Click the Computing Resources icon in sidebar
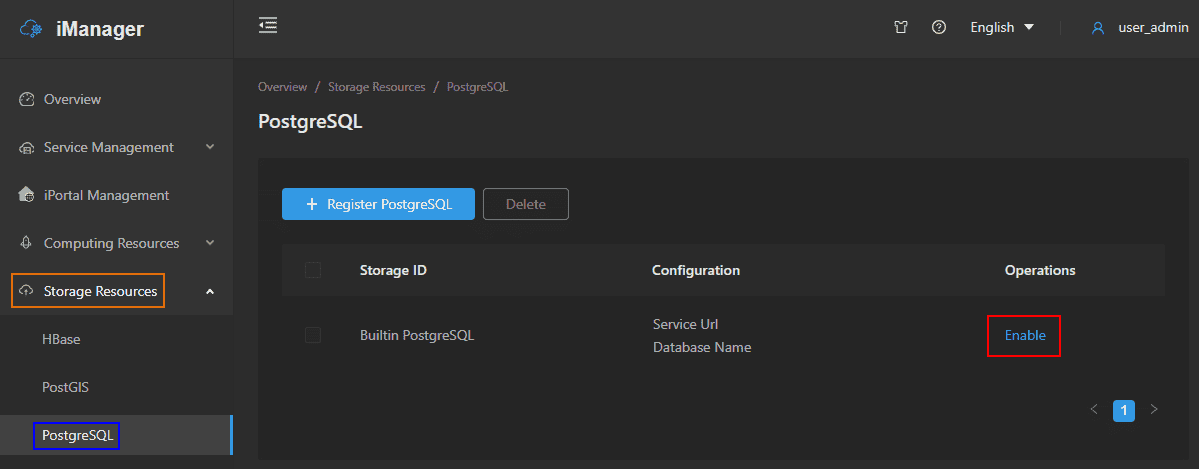This screenshot has width=1199, height=469. point(27,243)
